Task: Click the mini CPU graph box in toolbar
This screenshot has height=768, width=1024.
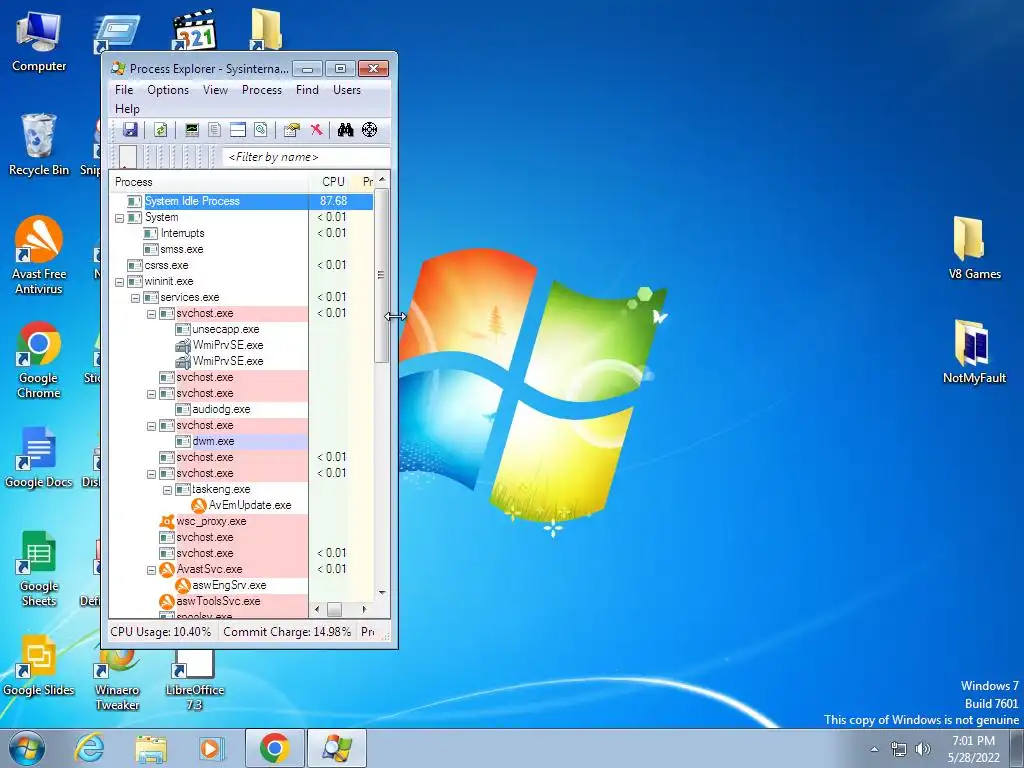Action: click(x=128, y=157)
